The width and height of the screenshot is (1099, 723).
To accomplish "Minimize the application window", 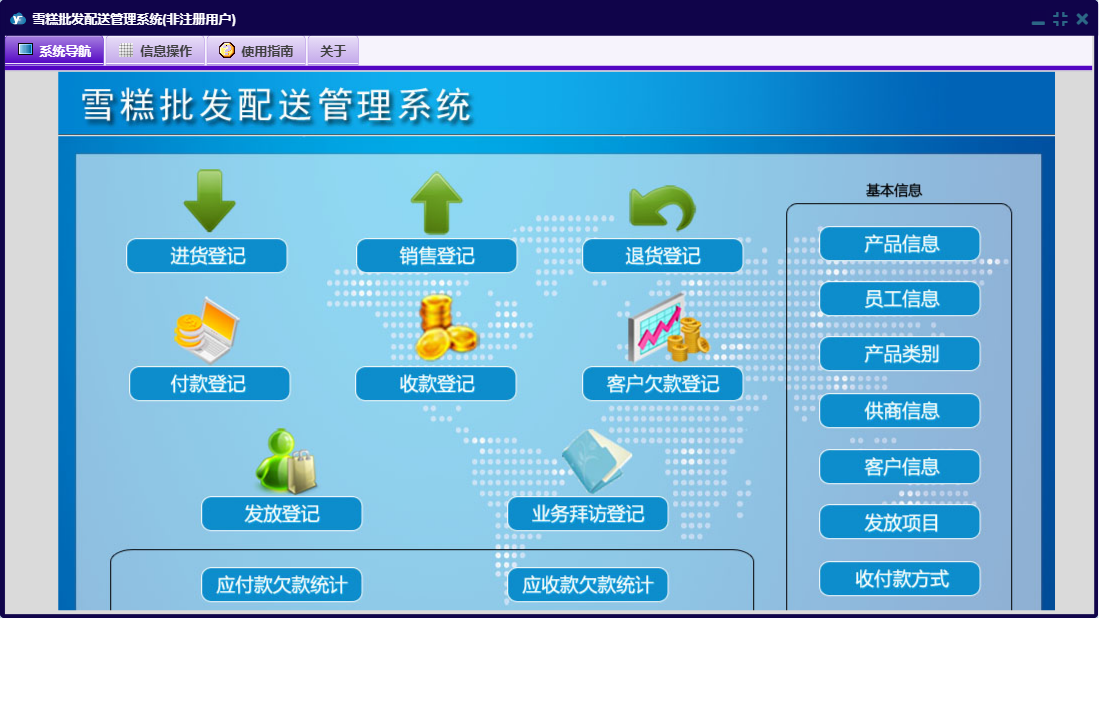I will [1038, 21].
